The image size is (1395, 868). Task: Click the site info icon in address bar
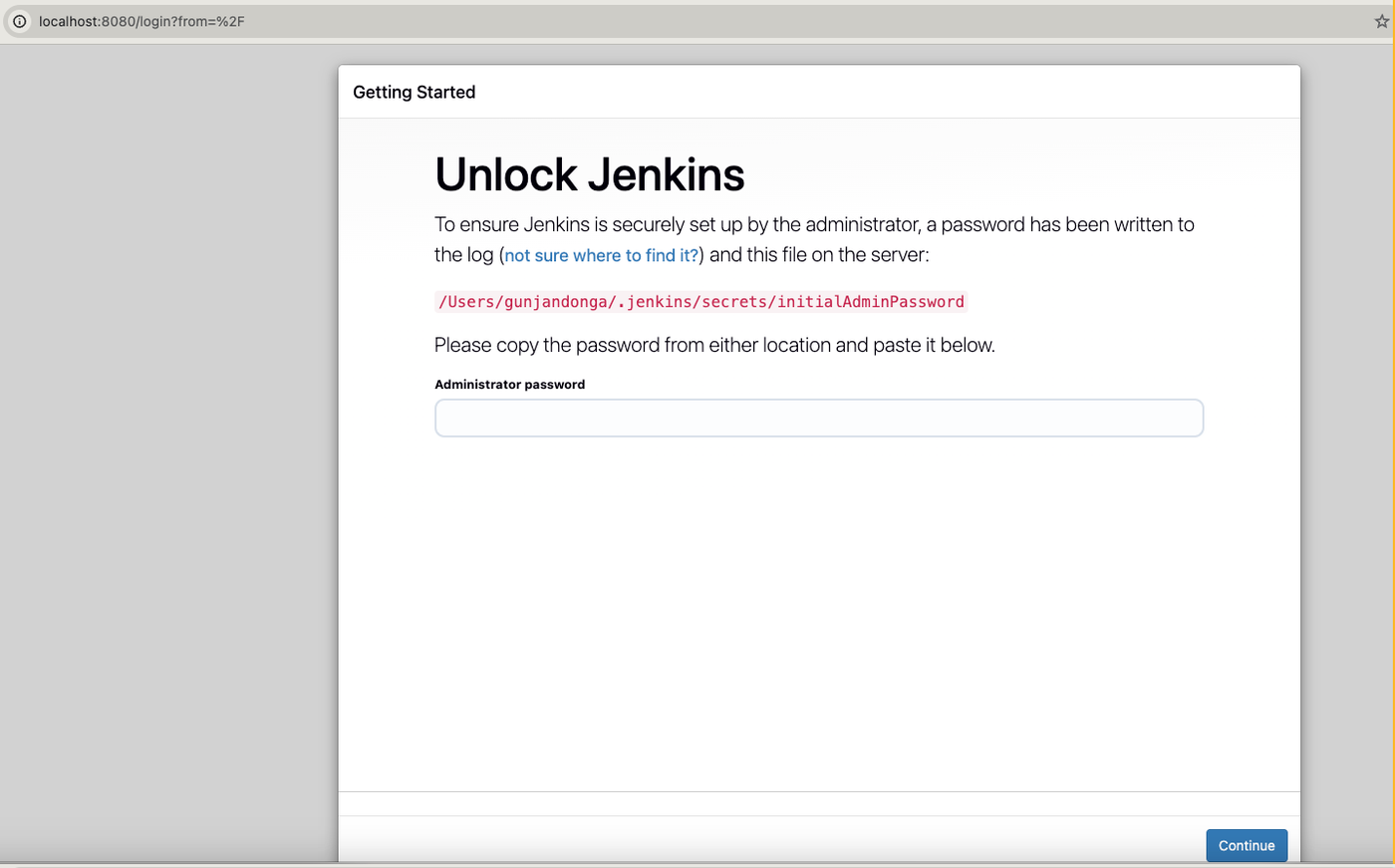(19, 21)
